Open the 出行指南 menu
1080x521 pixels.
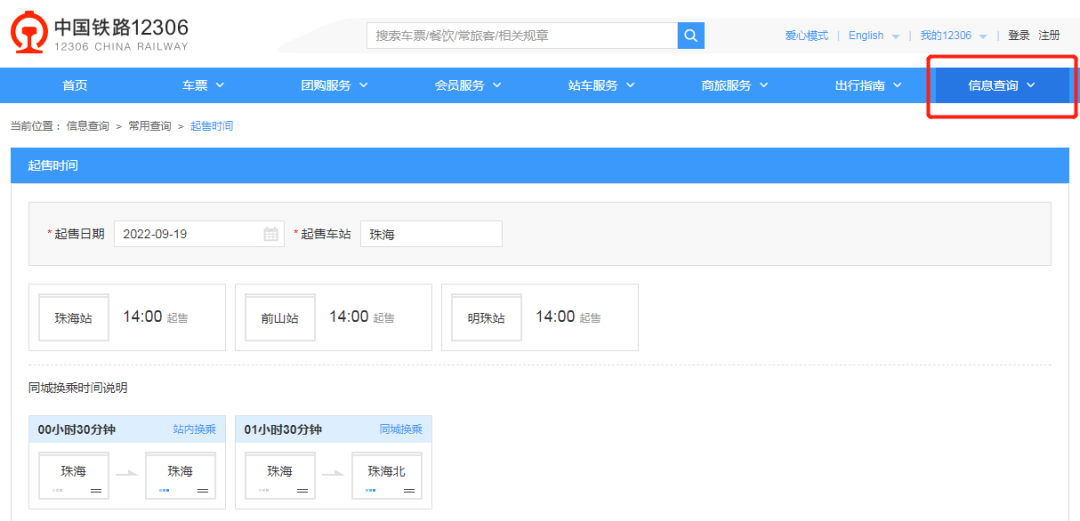pyautogui.click(x=868, y=86)
